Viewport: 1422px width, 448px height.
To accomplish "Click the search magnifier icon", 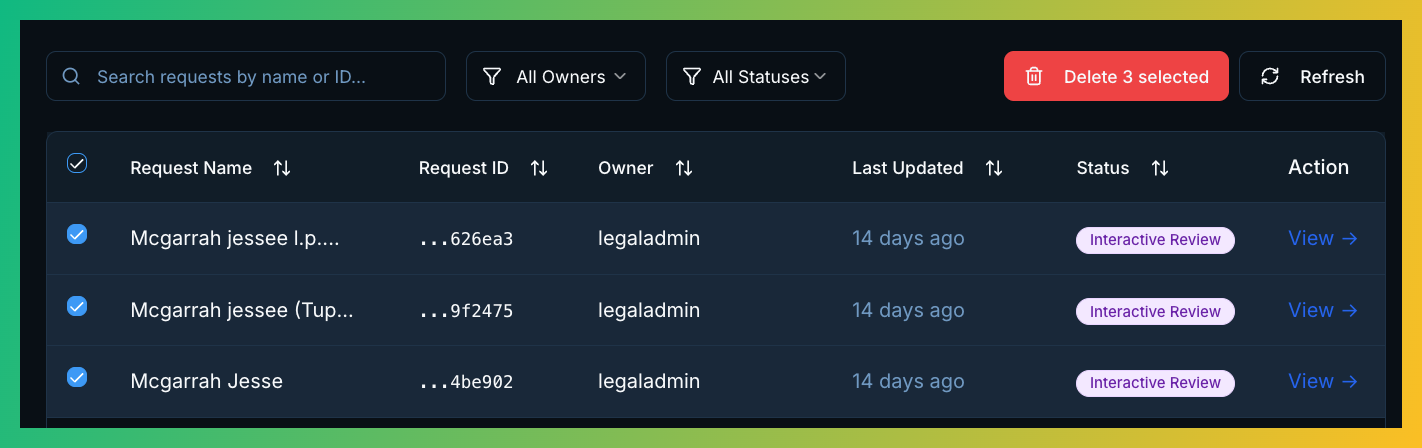I will coord(71,77).
